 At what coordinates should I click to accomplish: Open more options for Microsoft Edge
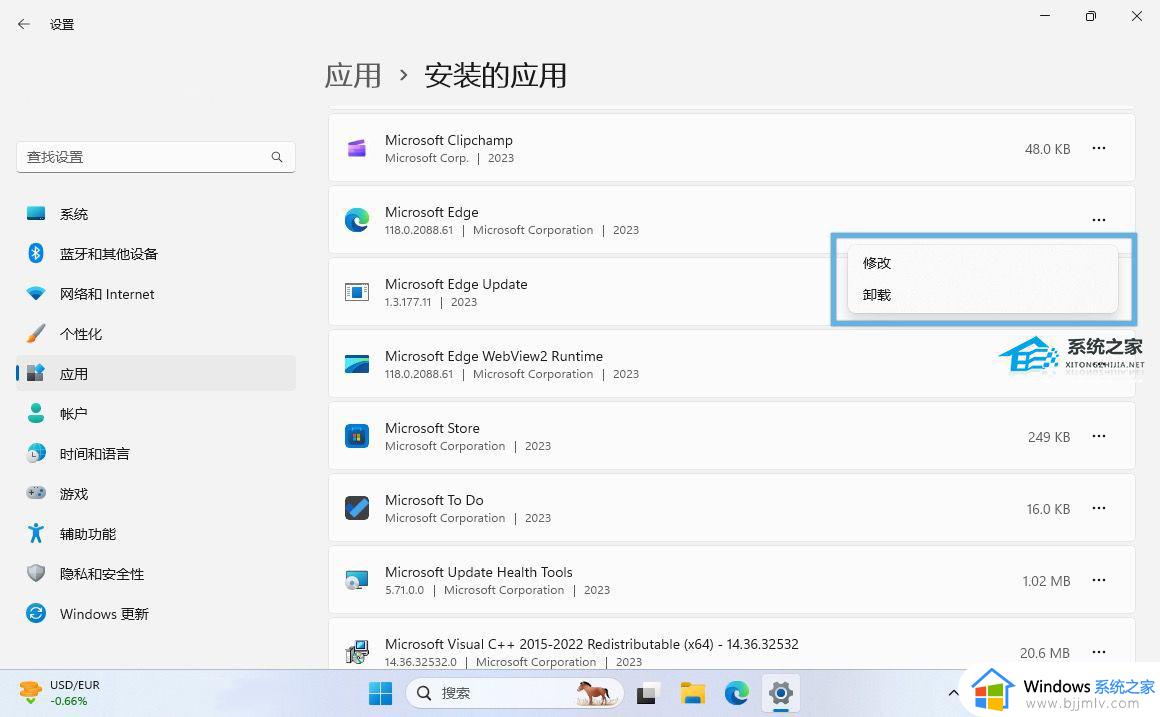tap(1099, 220)
